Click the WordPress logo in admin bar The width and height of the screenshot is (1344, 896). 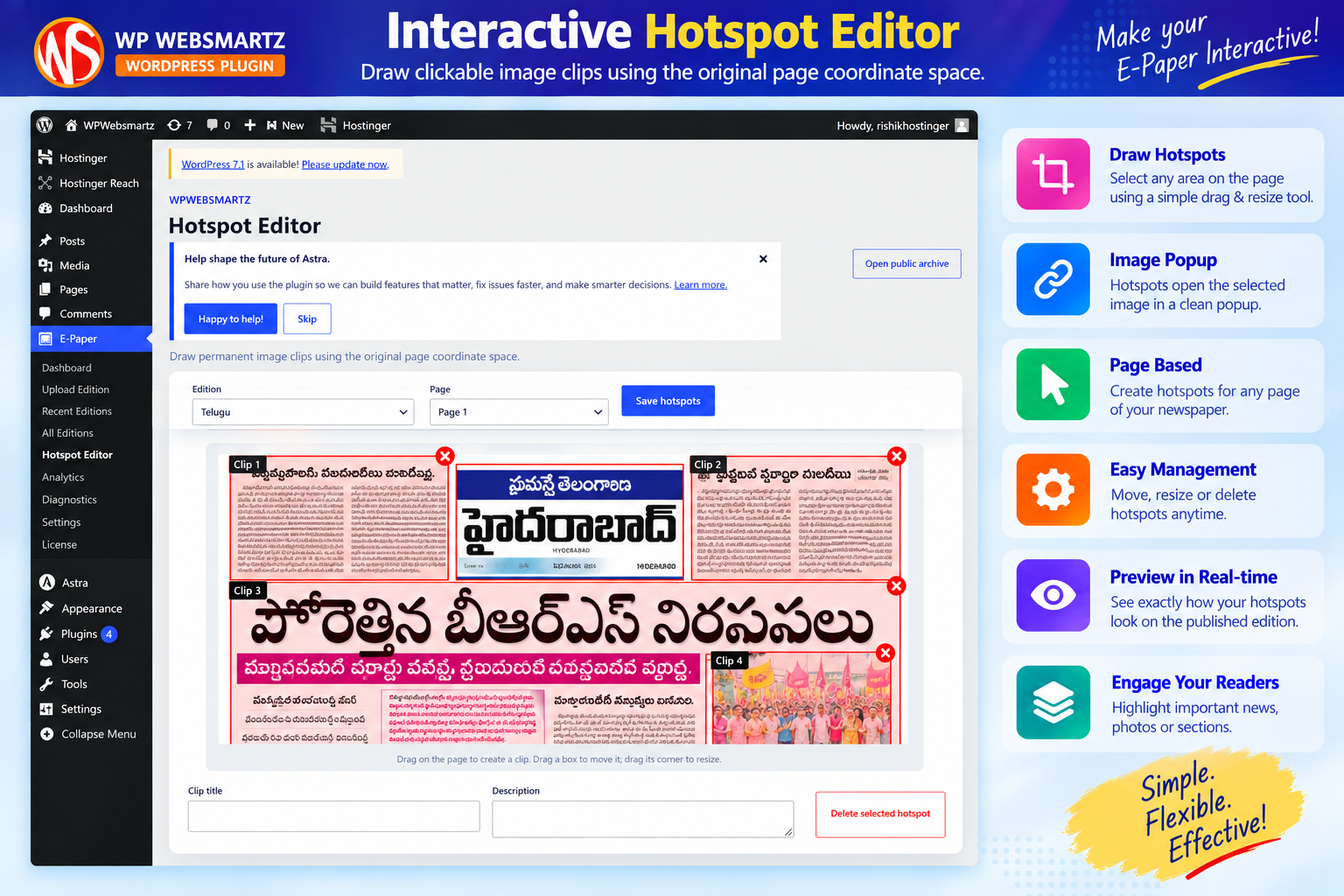pyautogui.click(x=45, y=125)
